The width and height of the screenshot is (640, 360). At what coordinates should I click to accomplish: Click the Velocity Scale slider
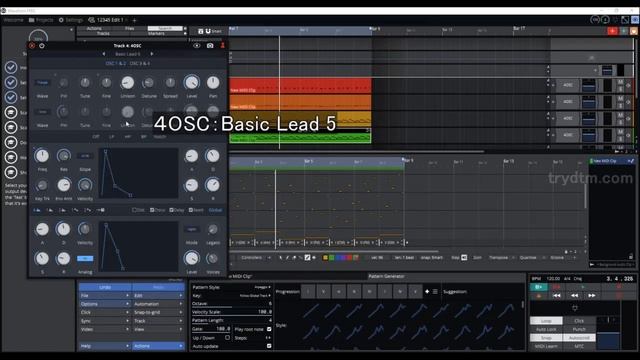click(231, 312)
